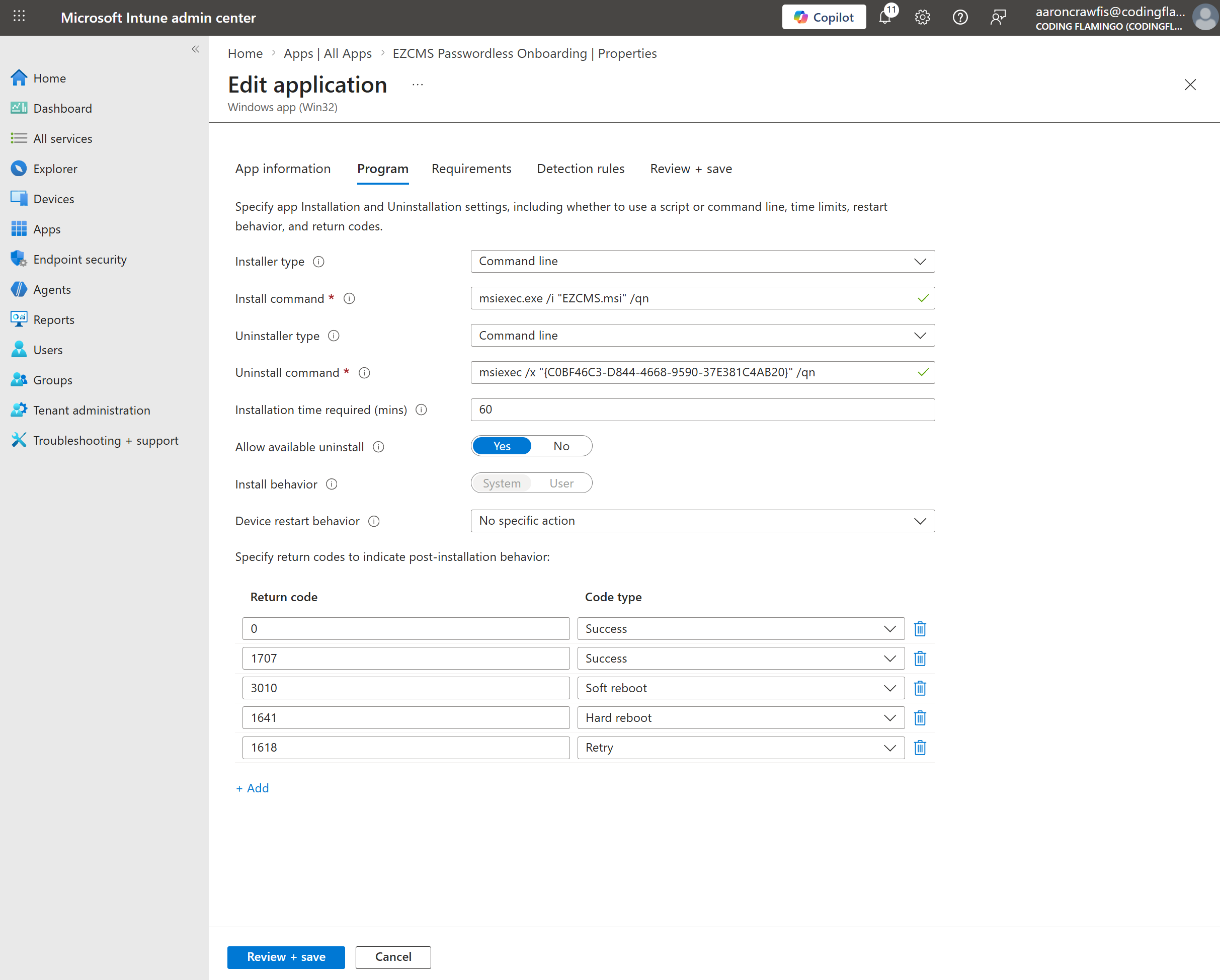Switch Install behavior to User
Screen dimensions: 1220x980
point(561,482)
